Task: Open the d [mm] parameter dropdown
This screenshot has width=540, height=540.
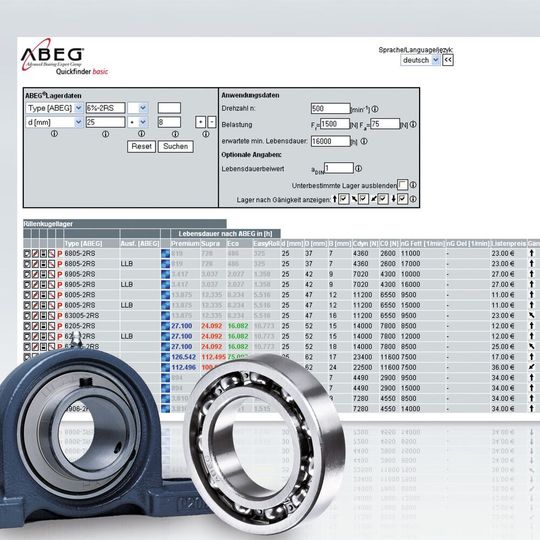Action: coord(54,122)
